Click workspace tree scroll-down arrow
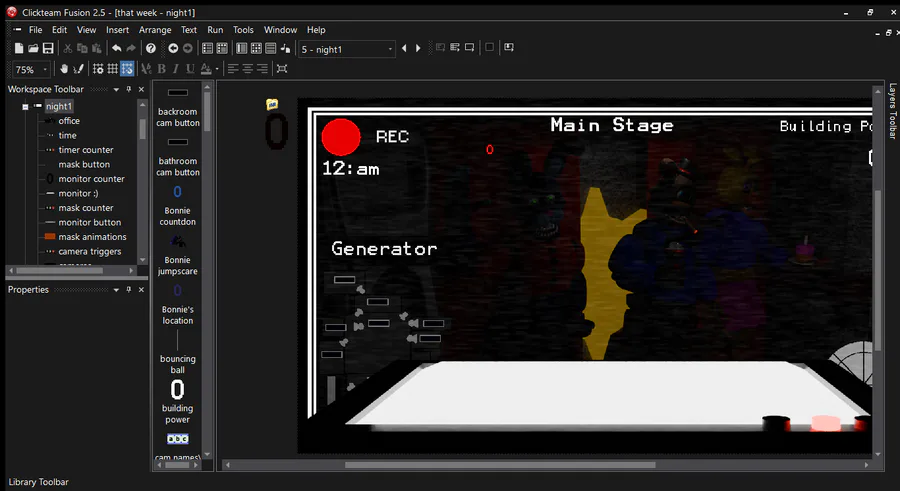Image resolution: width=900 pixels, height=491 pixels. tap(142, 260)
